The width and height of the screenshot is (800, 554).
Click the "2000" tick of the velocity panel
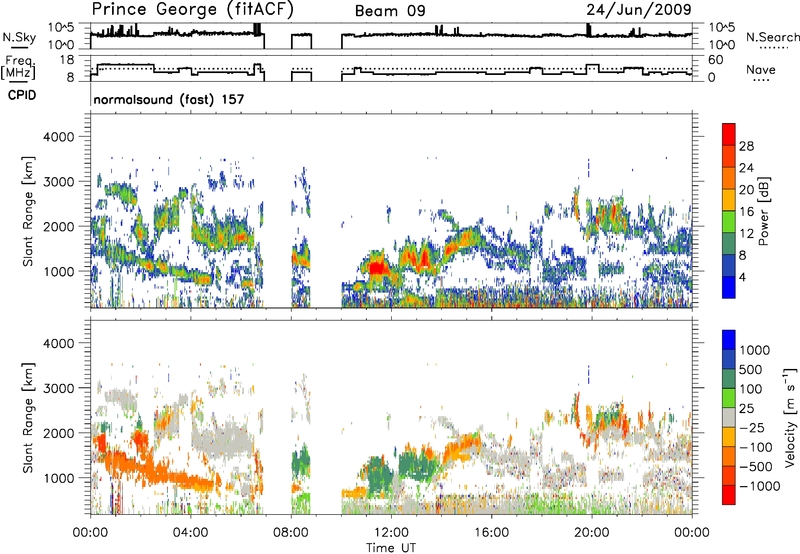pyautogui.click(x=58, y=433)
